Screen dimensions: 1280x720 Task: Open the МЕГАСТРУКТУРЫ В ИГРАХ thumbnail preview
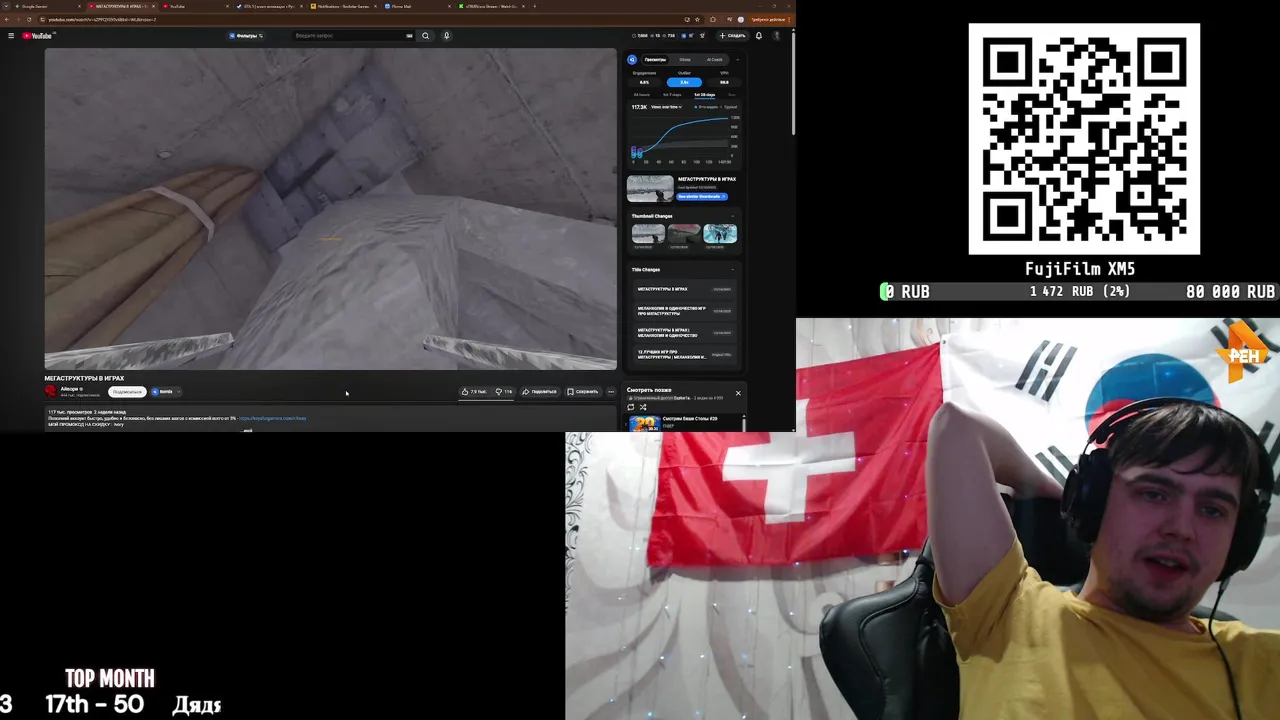(x=650, y=189)
